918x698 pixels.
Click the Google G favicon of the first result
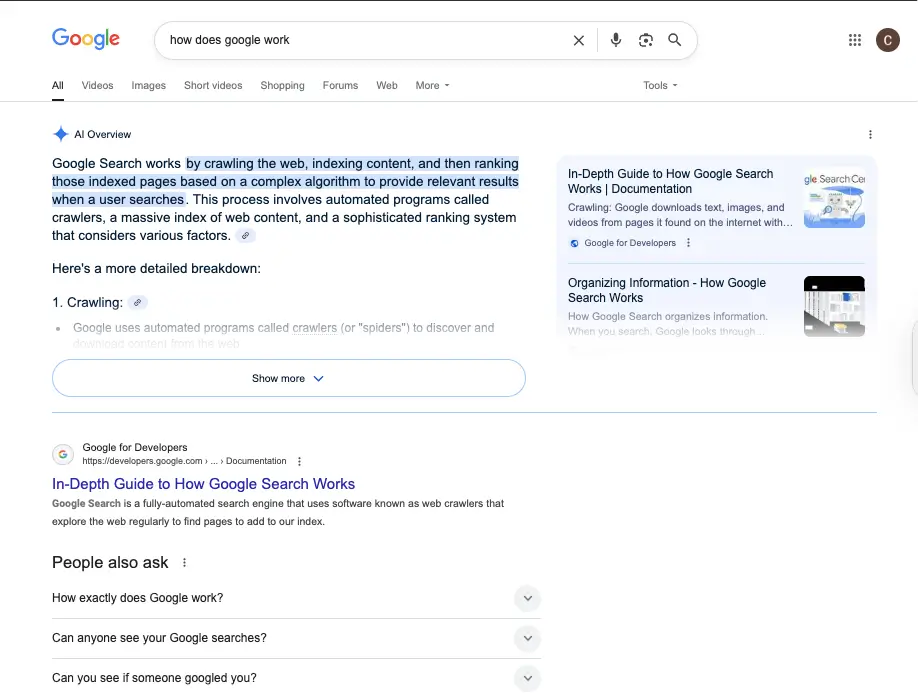63,454
